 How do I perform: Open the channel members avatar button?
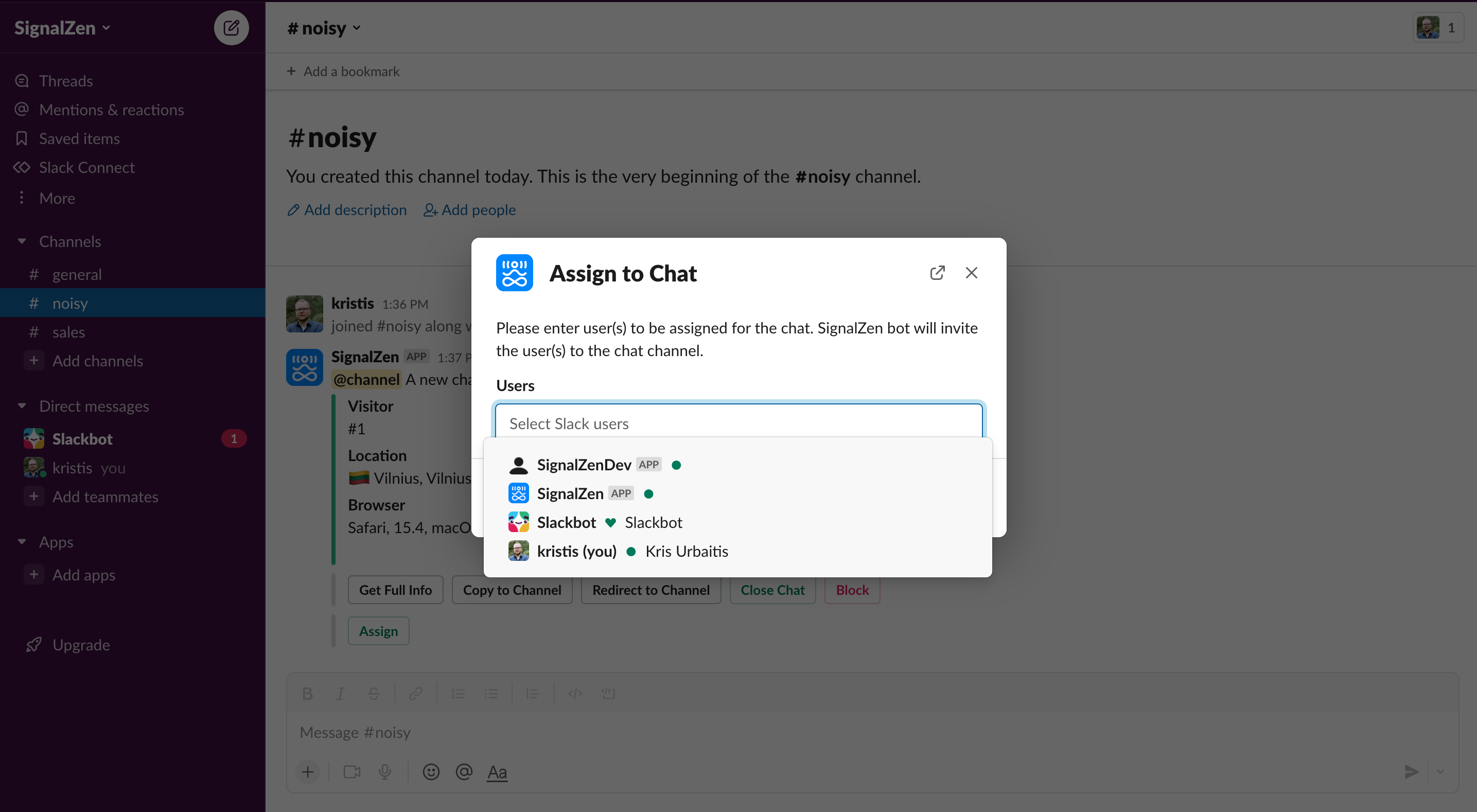click(1438, 27)
